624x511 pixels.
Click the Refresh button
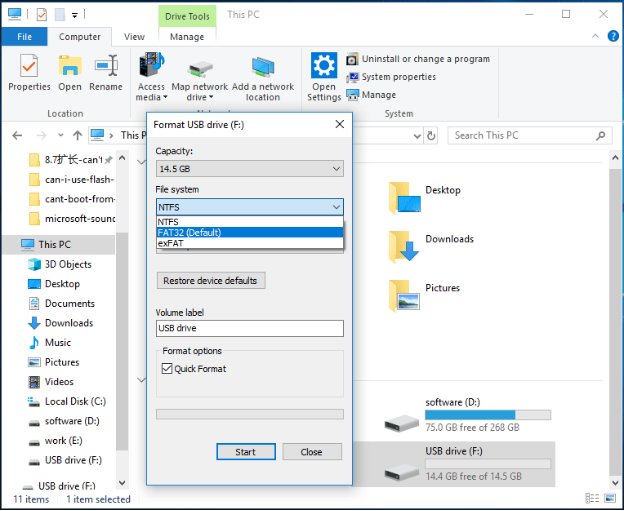pyautogui.click(x=431, y=136)
